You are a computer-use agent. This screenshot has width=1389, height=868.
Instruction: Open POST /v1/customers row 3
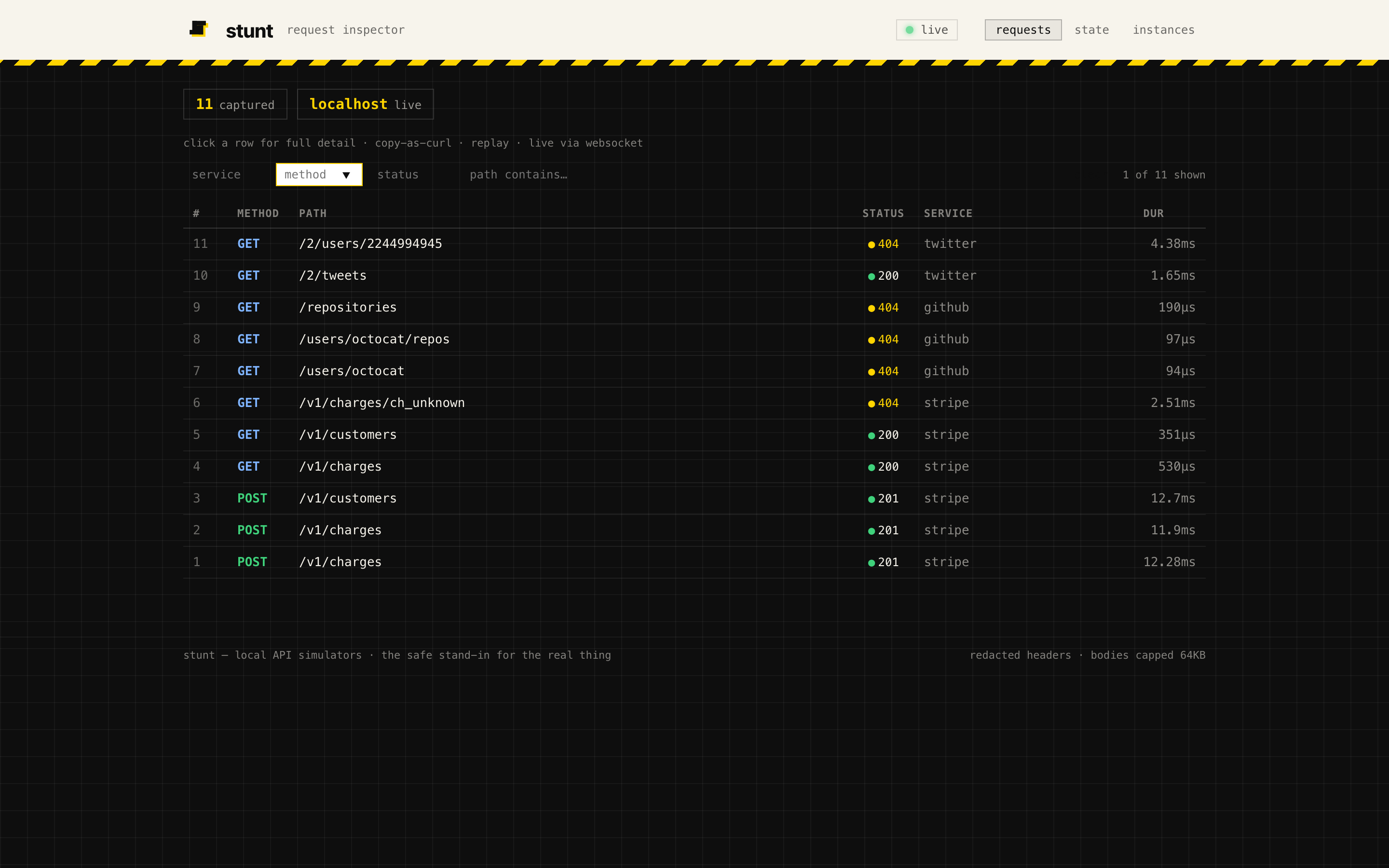(694, 498)
